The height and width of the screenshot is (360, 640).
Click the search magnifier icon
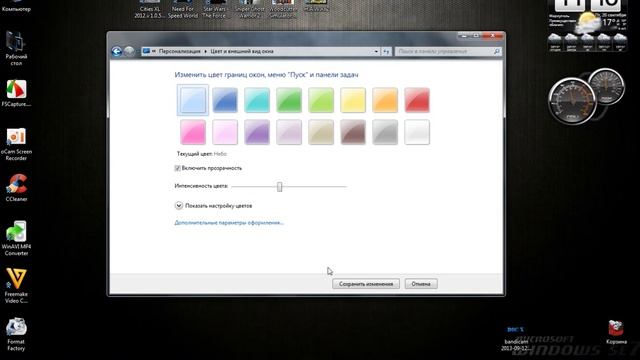tap(497, 51)
